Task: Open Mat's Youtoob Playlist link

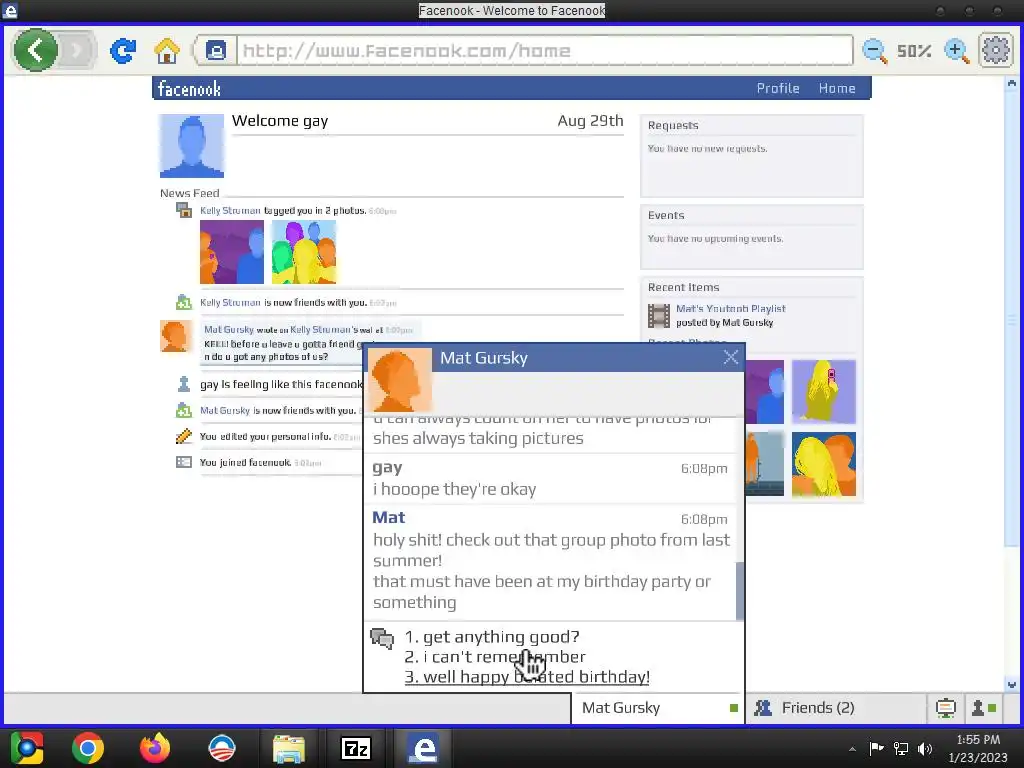Action: tap(730, 308)
